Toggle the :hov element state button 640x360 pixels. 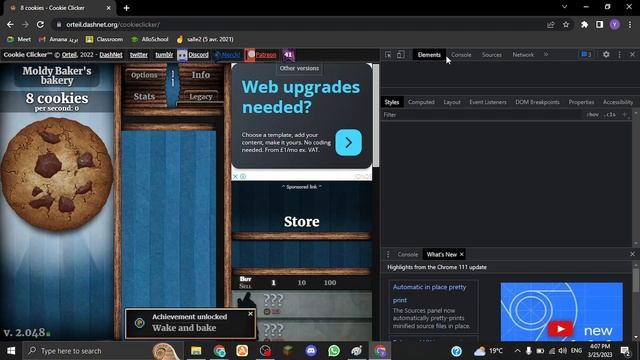point(592,115)
